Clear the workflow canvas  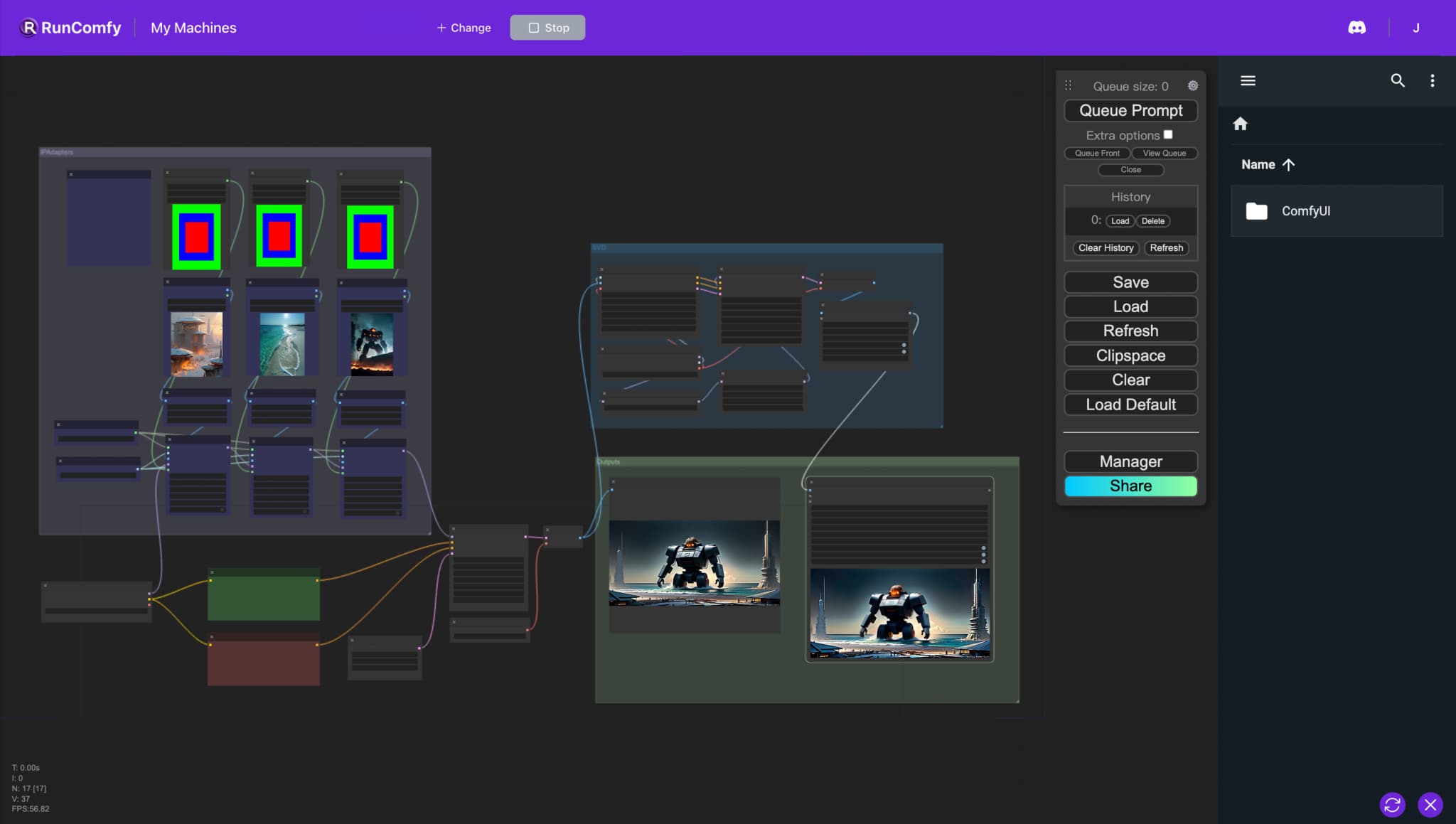coord(1130,380)
